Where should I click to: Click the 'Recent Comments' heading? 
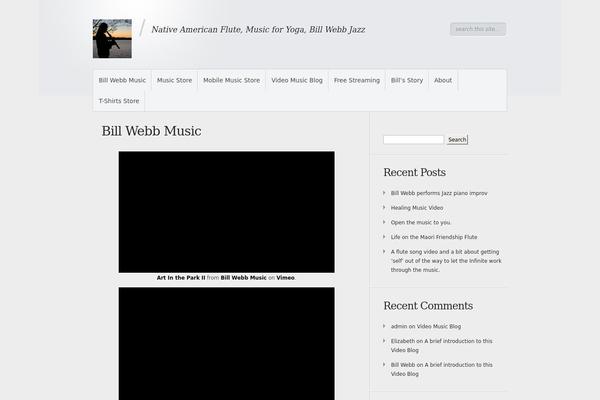click(428, 305)
